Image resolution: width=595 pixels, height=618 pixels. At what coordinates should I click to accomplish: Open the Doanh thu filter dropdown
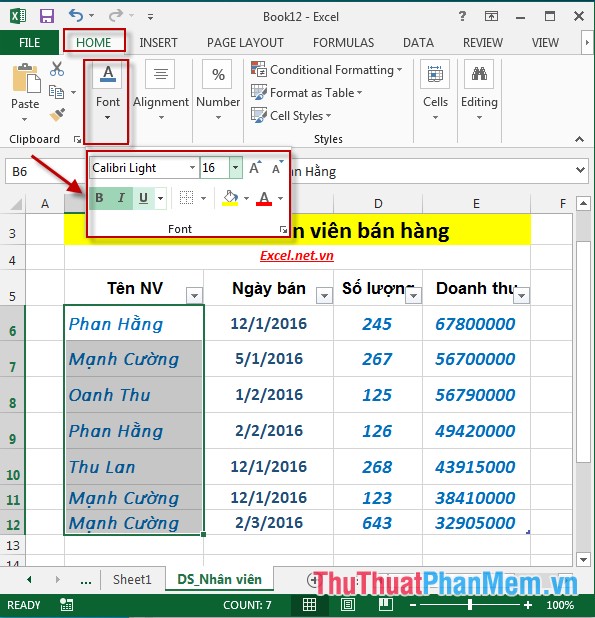pyautogui.click(x=522, y=295)
